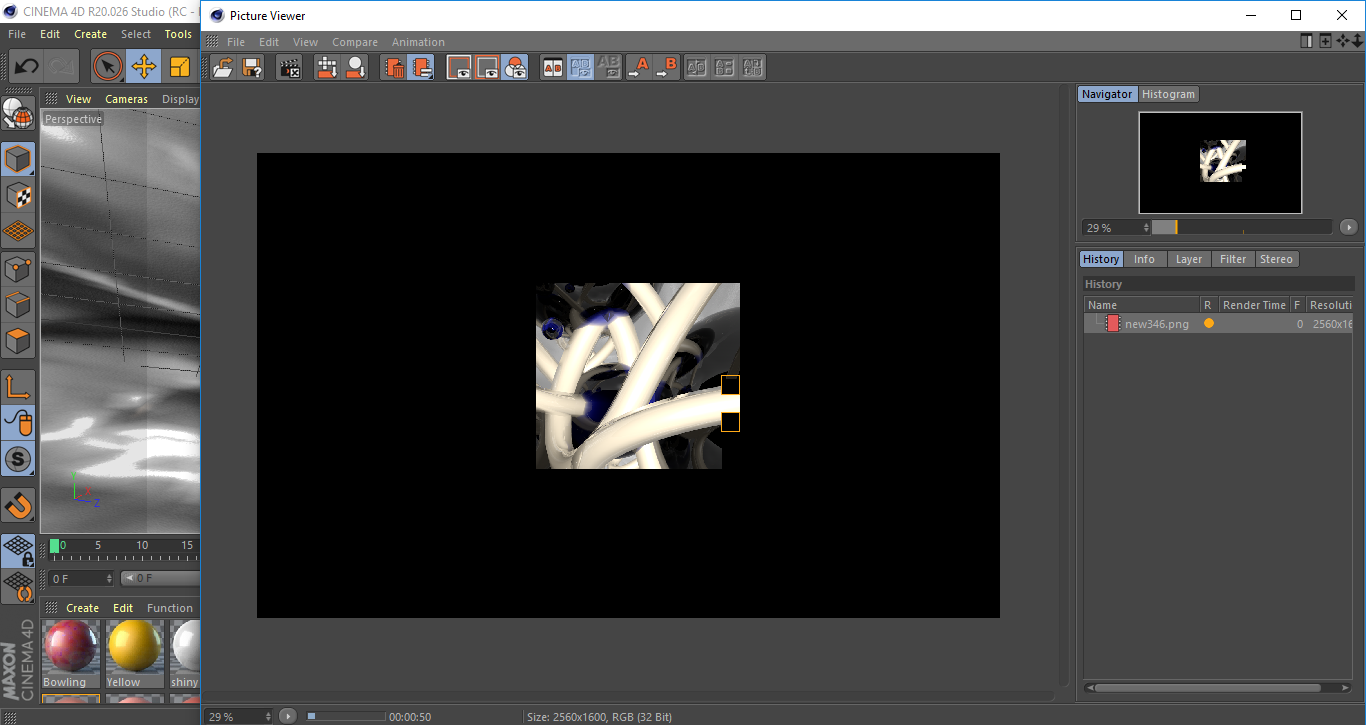Toggle the RGB channels eye icon

tap(515, 67)
